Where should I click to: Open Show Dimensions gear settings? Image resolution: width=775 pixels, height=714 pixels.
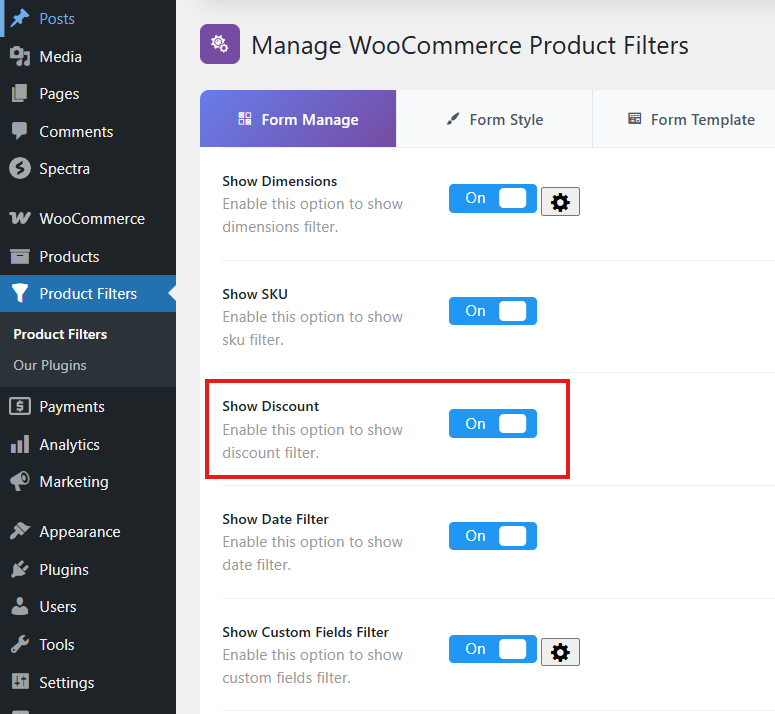(x=560, y=202)
